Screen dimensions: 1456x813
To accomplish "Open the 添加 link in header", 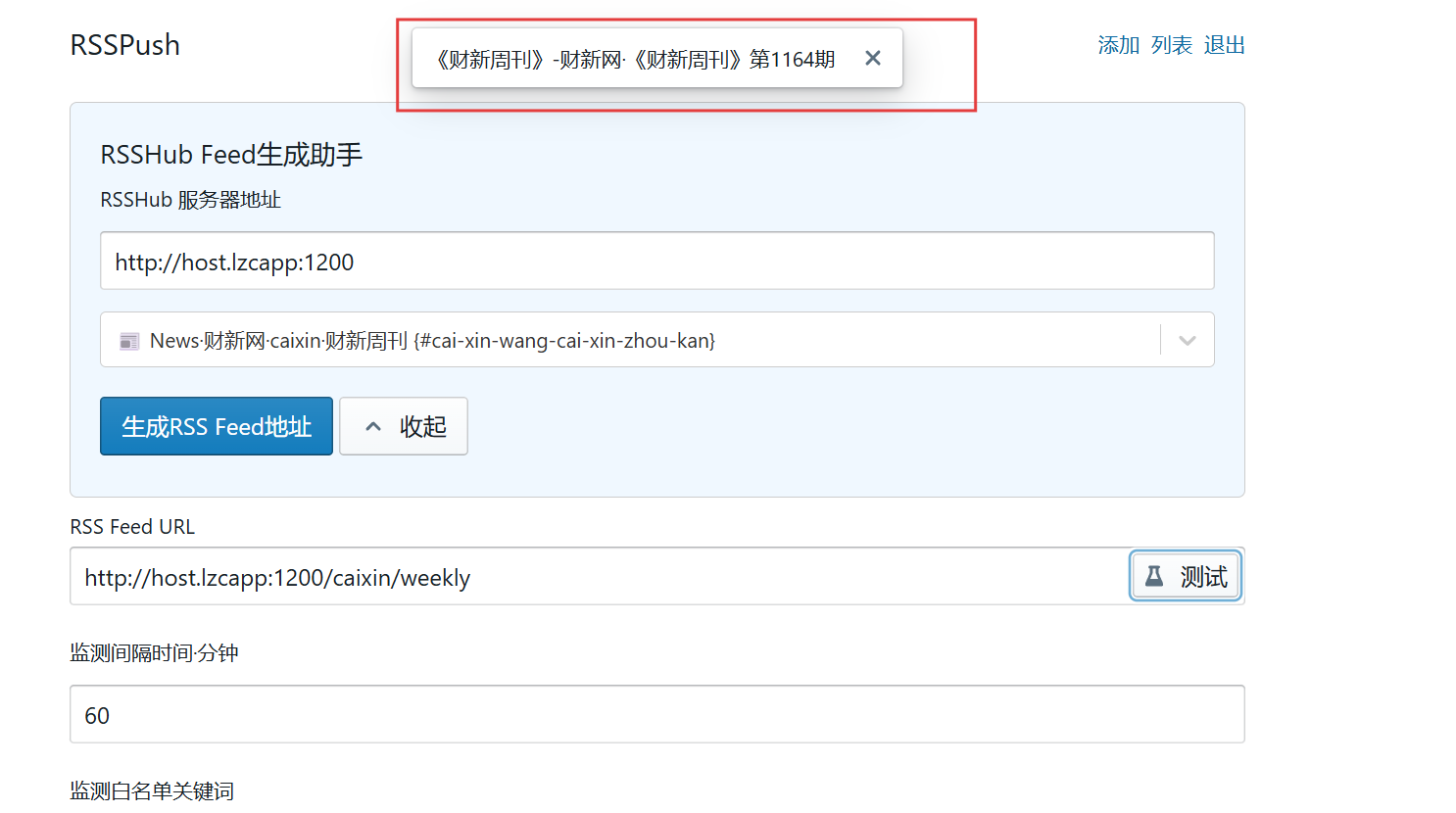I will (x=1118, y=45).
